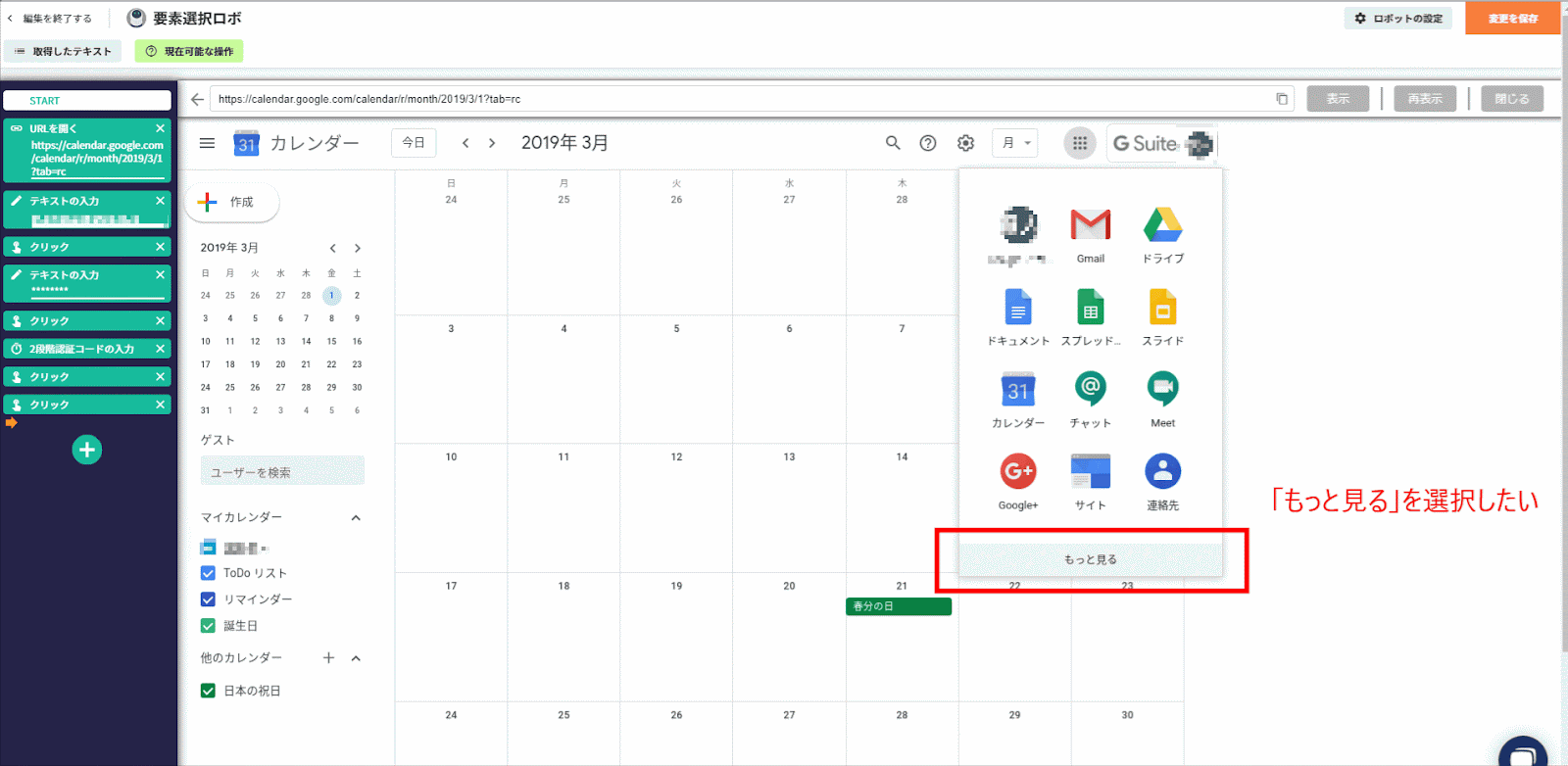The width and height of the screenshot is (1568, 766).
Task: Open calendar help question mark icon
Action: [927, 143]
